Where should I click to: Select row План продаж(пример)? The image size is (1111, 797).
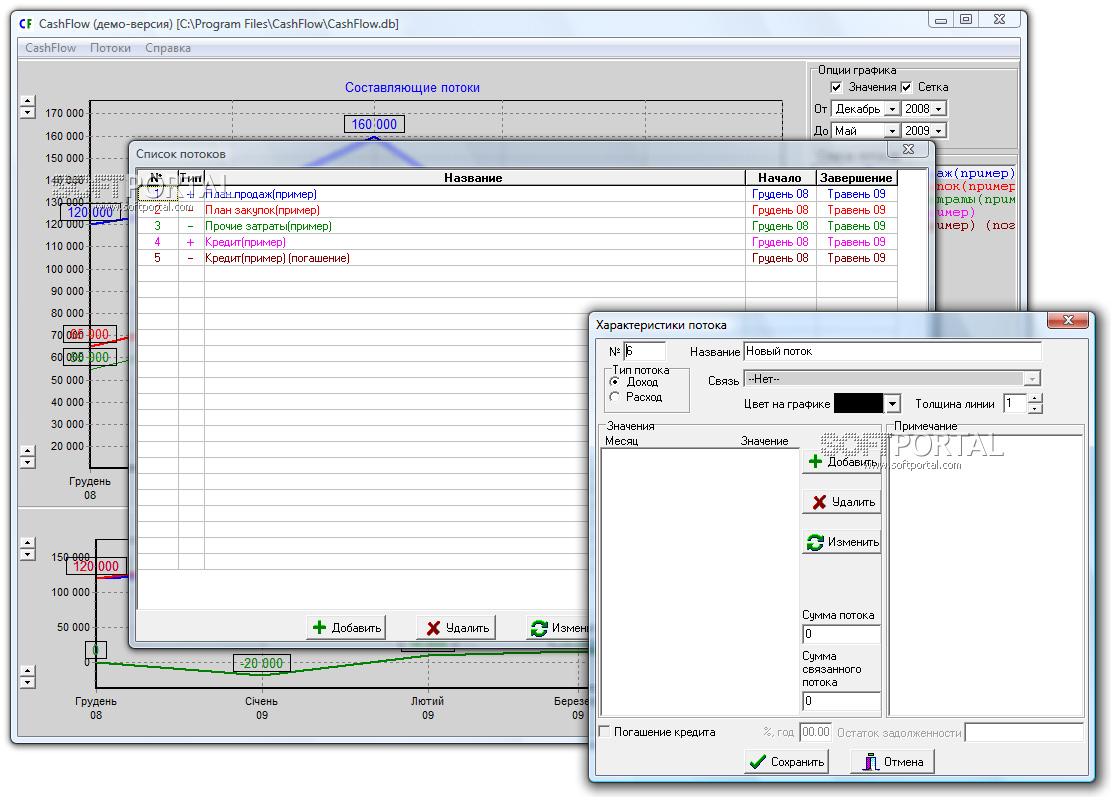(517, 194)
